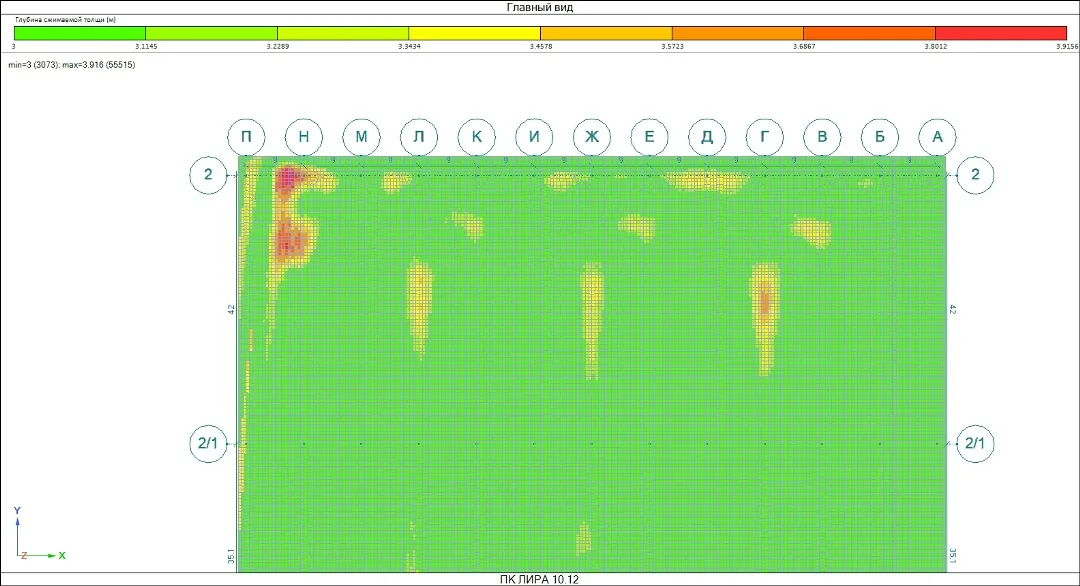
Task: Select the maximum scale value 3.9156
Action: click(1066, 46)
